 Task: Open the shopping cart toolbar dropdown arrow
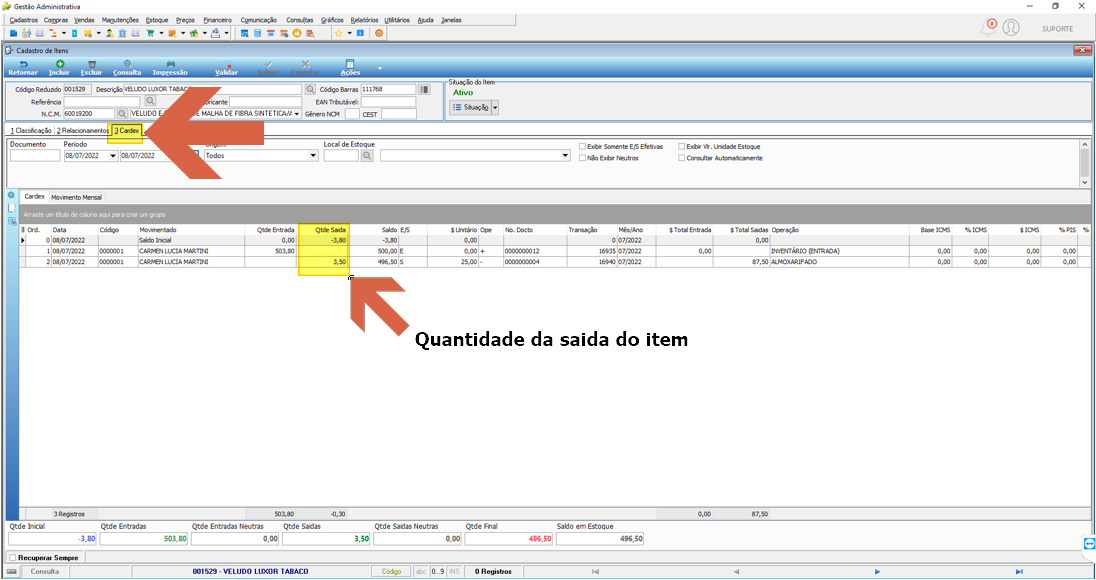coord(161,33)
